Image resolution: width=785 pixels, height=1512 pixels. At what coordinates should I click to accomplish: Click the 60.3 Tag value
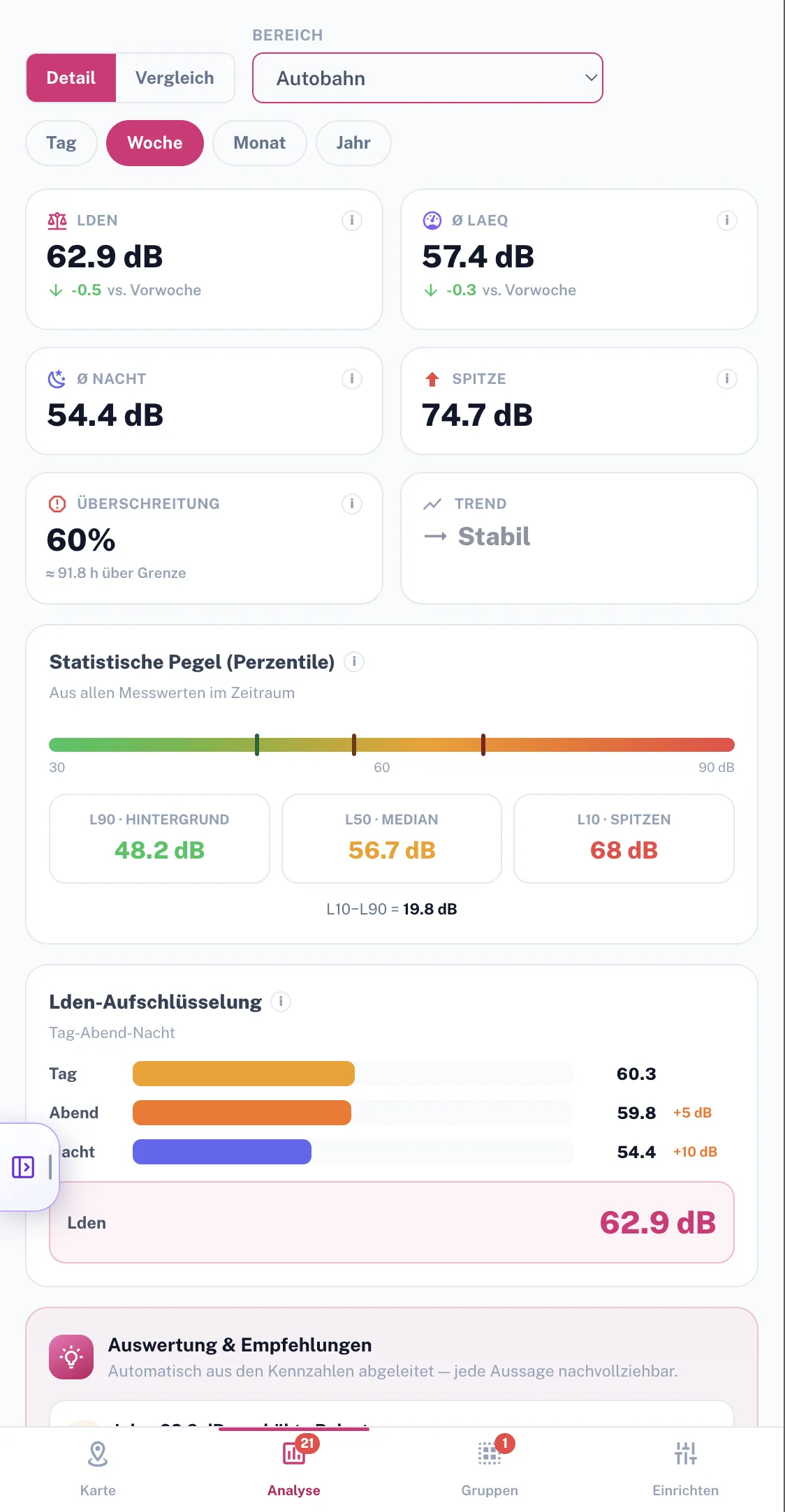point(636,1074)
